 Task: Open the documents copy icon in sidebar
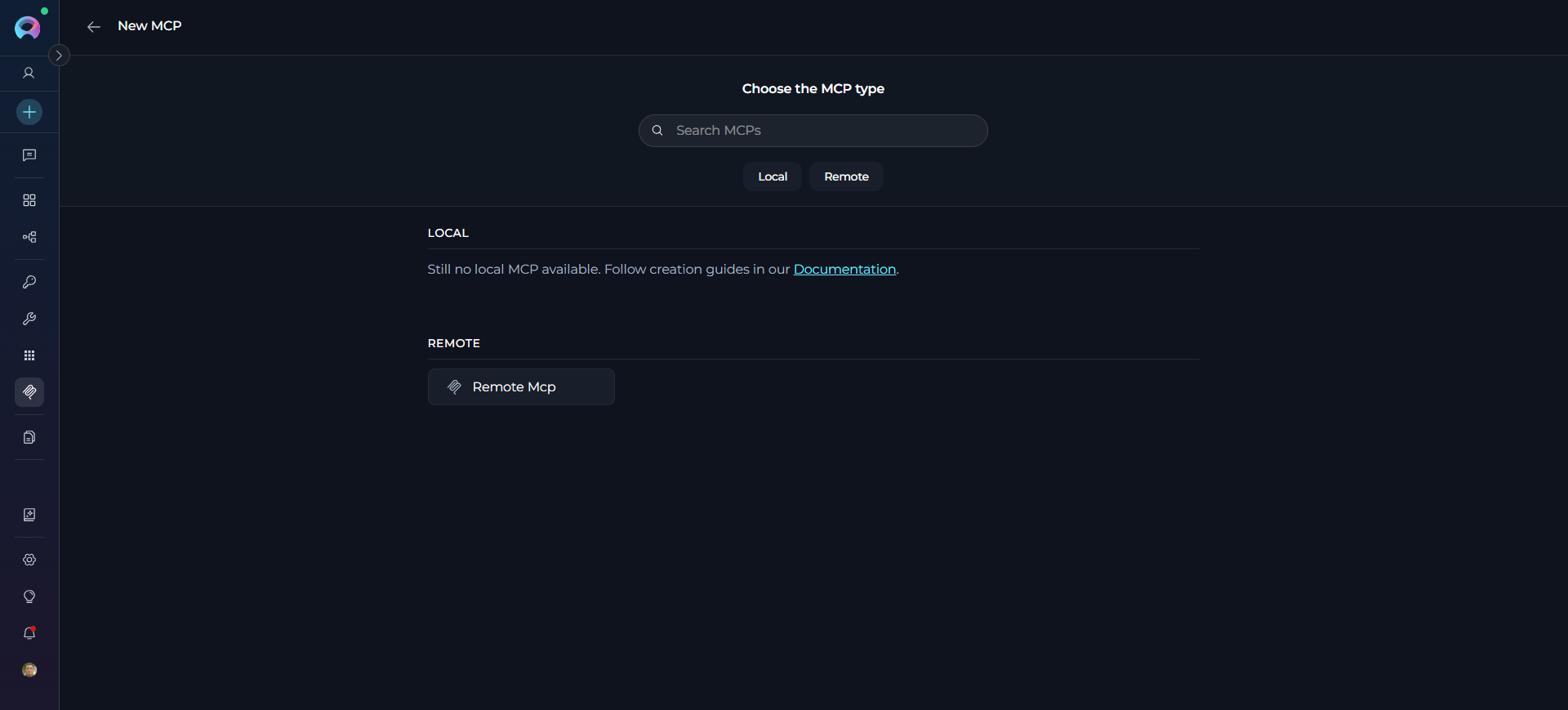(x=29, y=437)
